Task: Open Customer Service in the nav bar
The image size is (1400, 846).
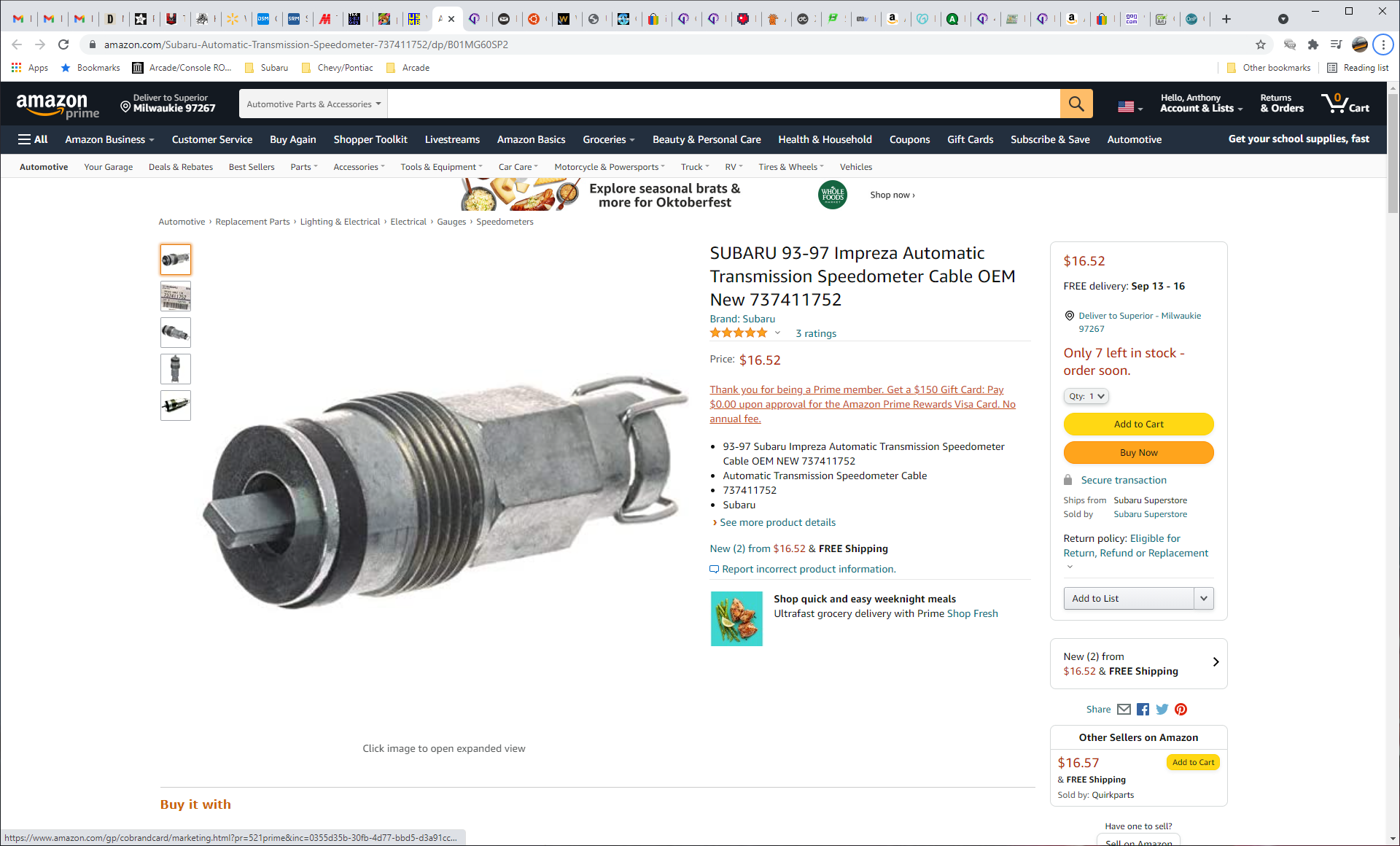Action: [x=211, y=139]
